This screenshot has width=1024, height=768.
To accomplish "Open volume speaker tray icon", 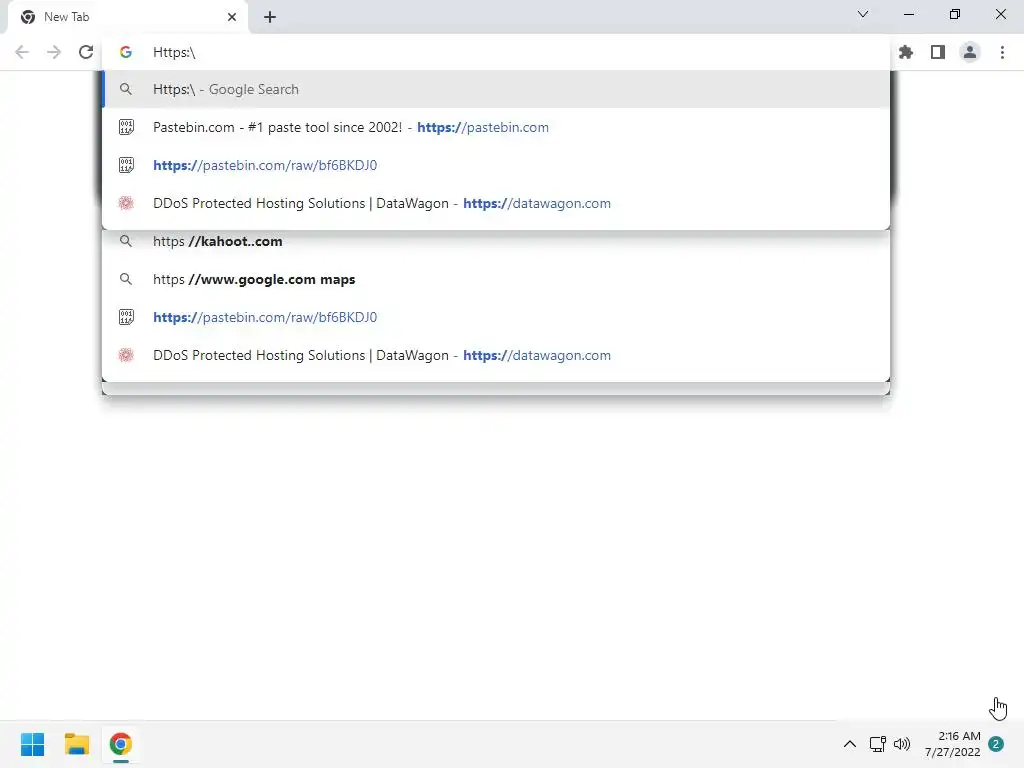I will point(902,744).
